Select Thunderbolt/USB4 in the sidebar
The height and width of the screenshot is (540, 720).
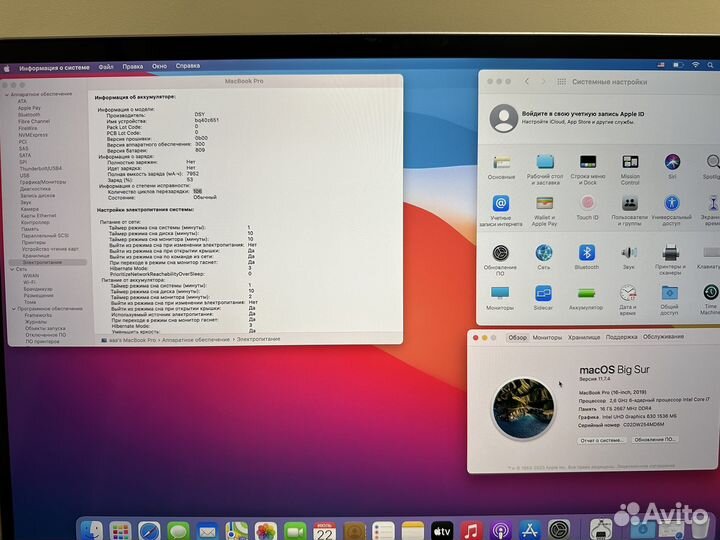coord(40,169)
